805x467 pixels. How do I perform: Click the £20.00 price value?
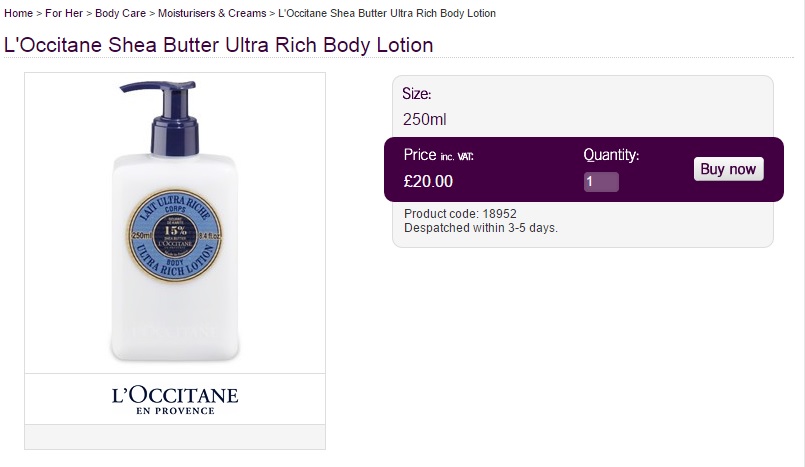(428, 182)
